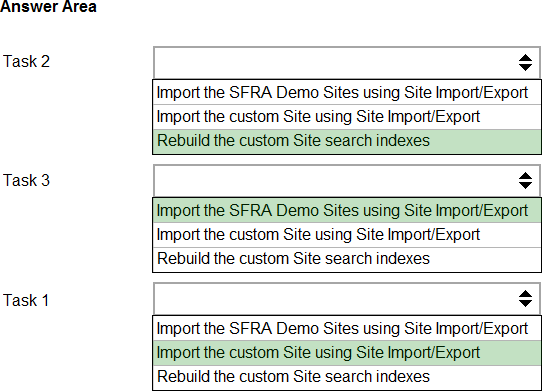Click the empty Task 3 combo box field
This screenshot has height=391, width=542.
[x=346, y=181]
